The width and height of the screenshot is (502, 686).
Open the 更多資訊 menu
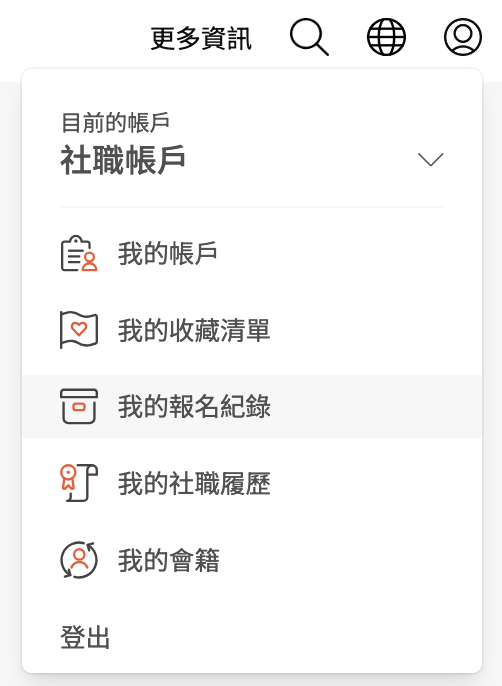[x=201, y=38]
